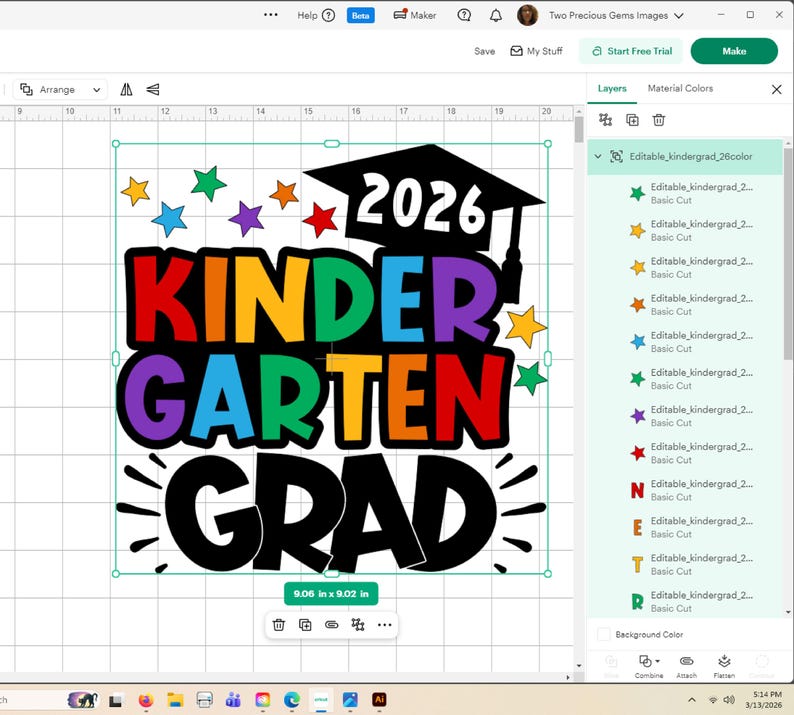The image size is (794, 715).
Task: Collapse the Editable_kindergrad_26color group chevron
Action: pyautogui.click(x=598, y=156)
